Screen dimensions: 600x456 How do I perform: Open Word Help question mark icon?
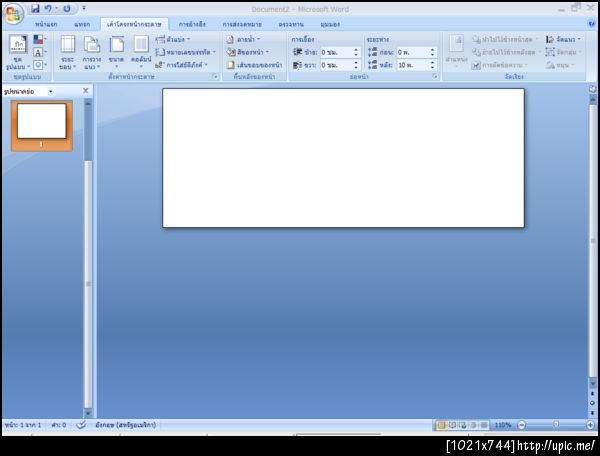click(592, 24)
